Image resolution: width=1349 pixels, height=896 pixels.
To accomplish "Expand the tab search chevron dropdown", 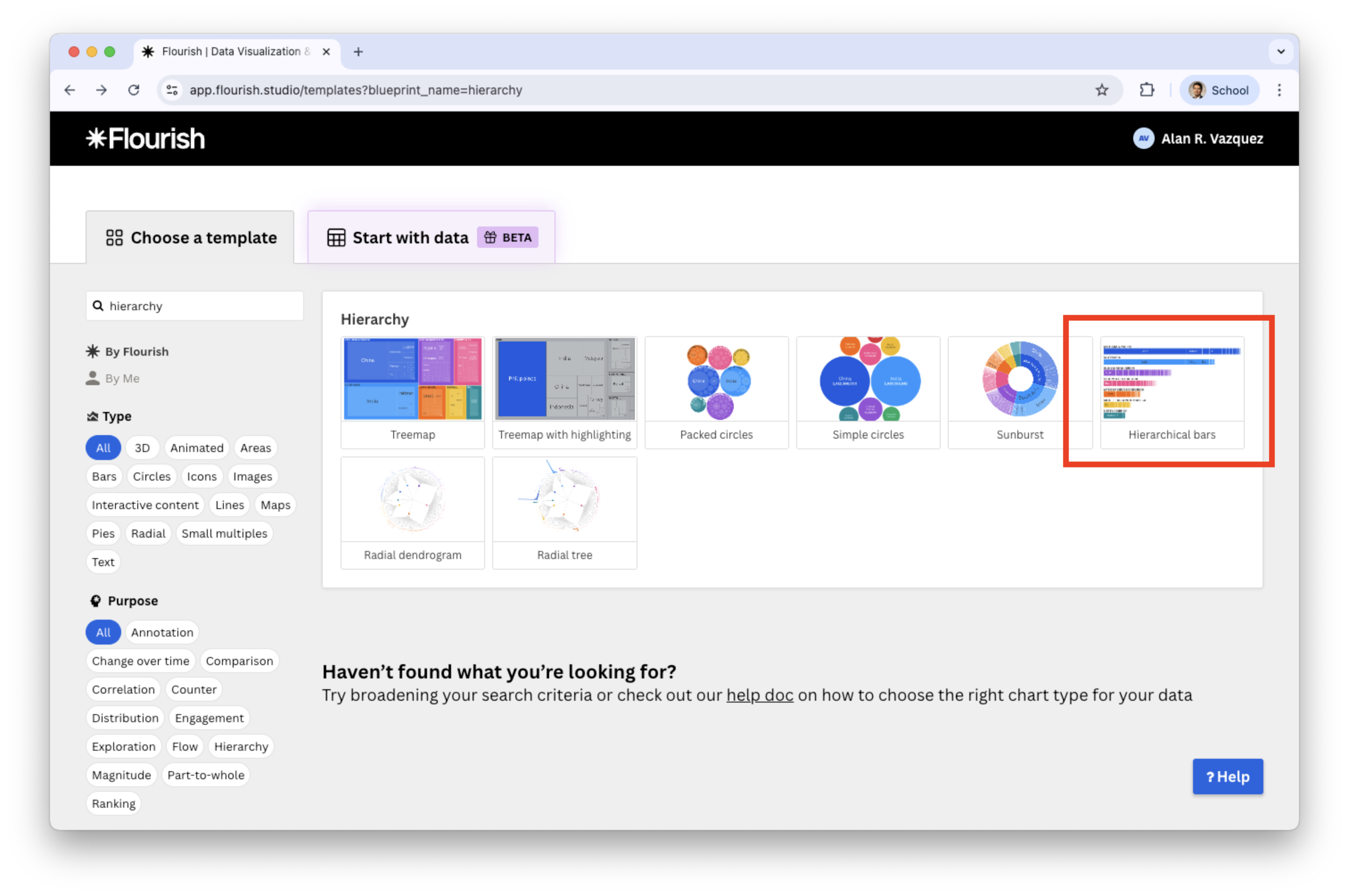I will (1280, 52).
